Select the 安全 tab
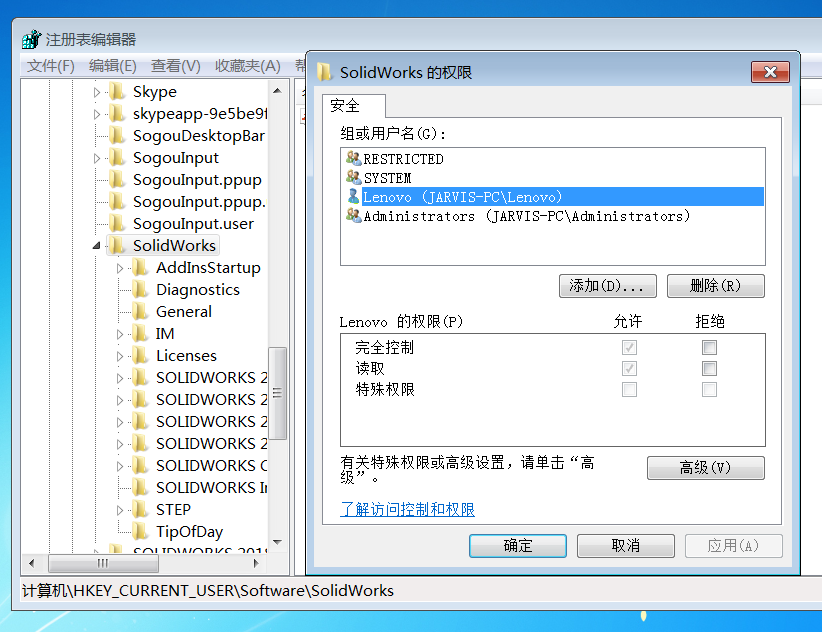Image resolution: width=822 pixels, height=632 pixels. (x=354, y=106)
